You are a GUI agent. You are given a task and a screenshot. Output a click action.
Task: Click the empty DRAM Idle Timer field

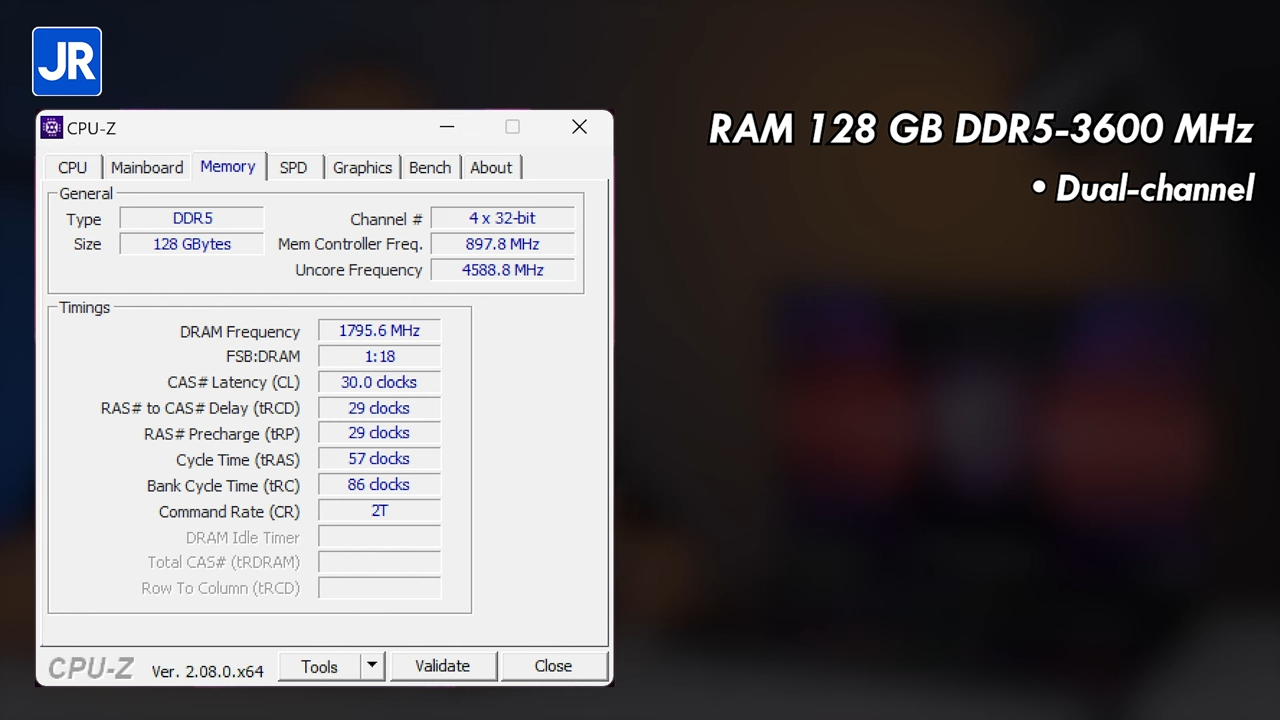(379, 537)
